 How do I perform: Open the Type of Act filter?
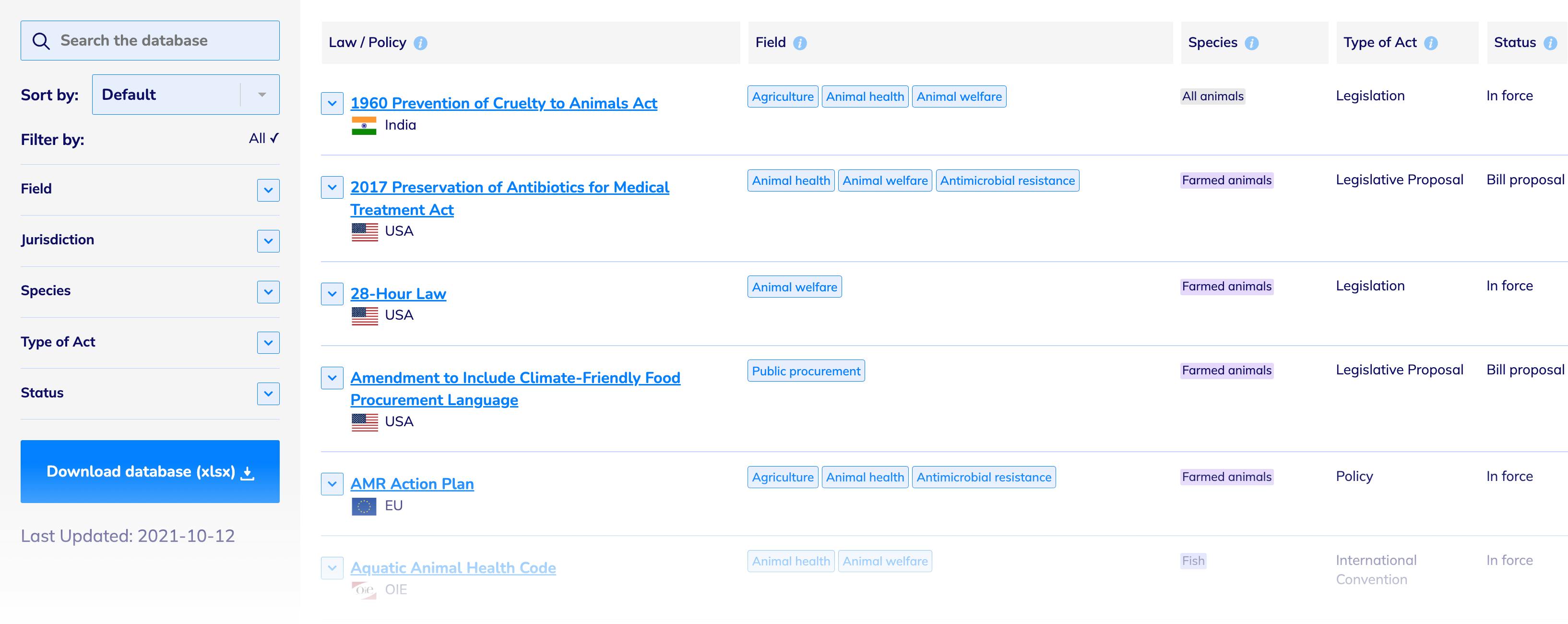pos(268,343)
